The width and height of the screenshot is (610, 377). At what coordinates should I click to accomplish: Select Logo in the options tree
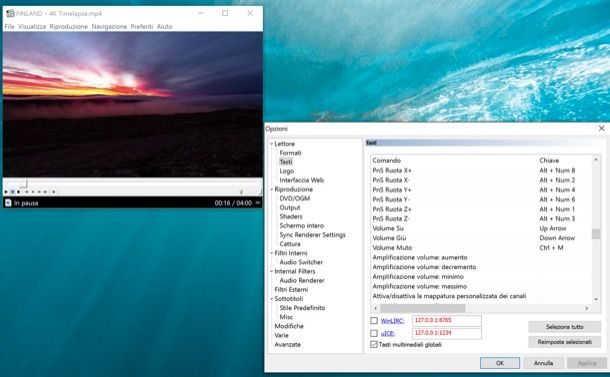tap(287, 171)
